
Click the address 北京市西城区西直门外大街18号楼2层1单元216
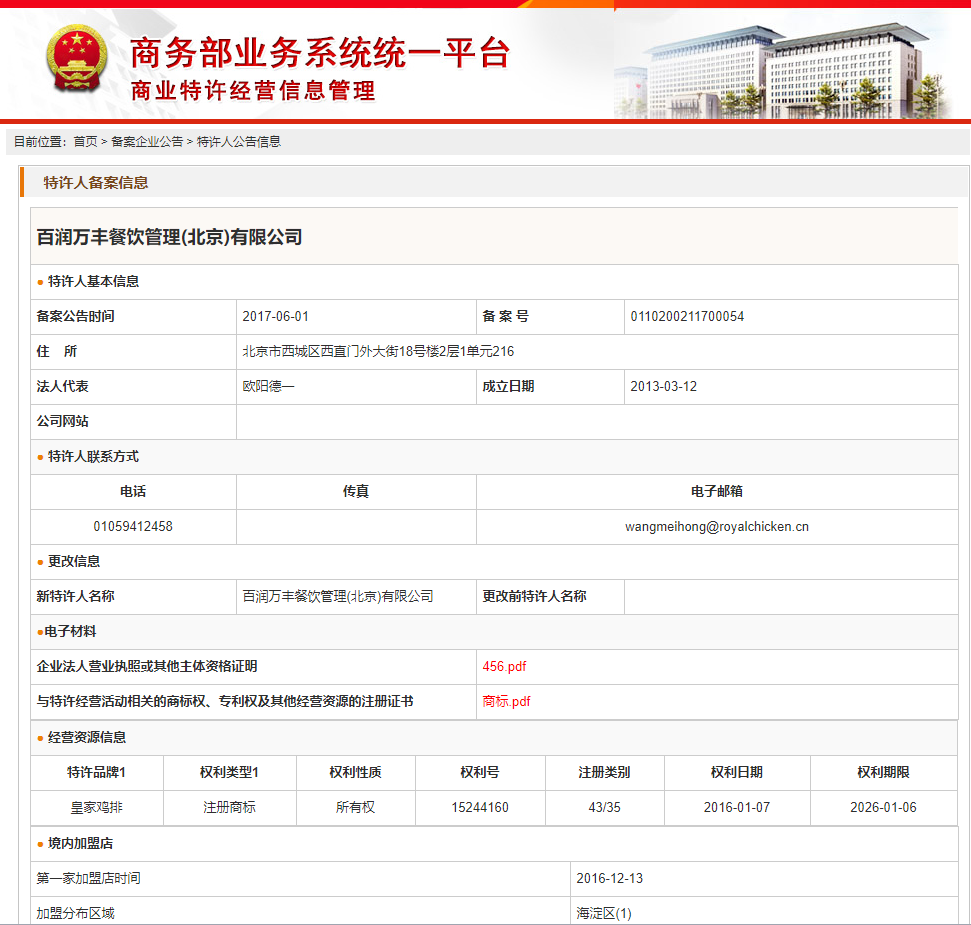pos(378,352)
